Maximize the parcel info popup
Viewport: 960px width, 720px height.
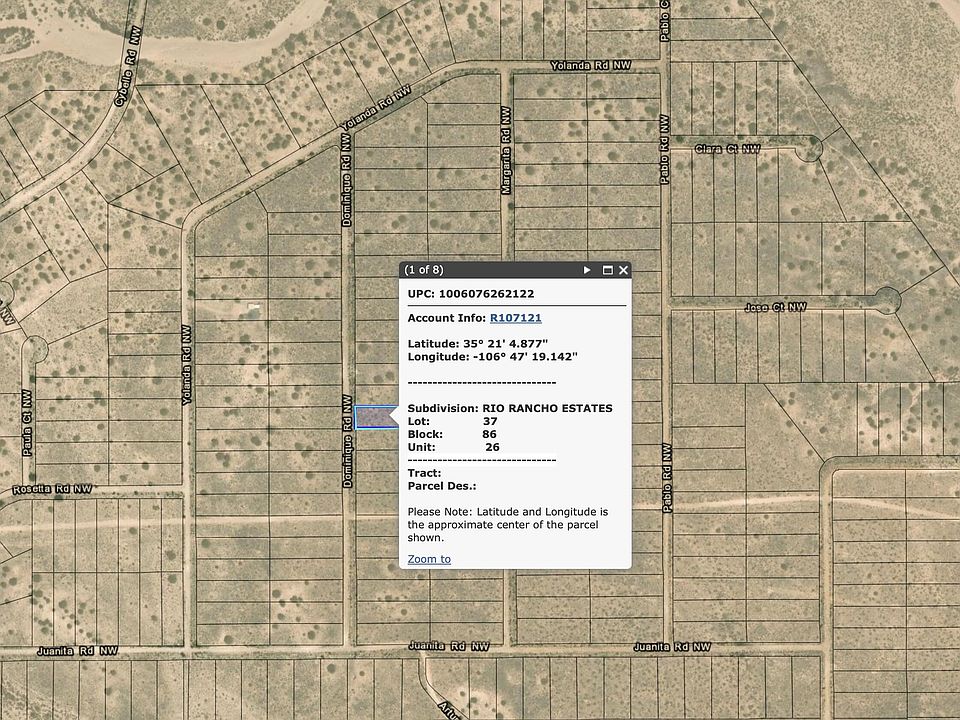(607, 270)
